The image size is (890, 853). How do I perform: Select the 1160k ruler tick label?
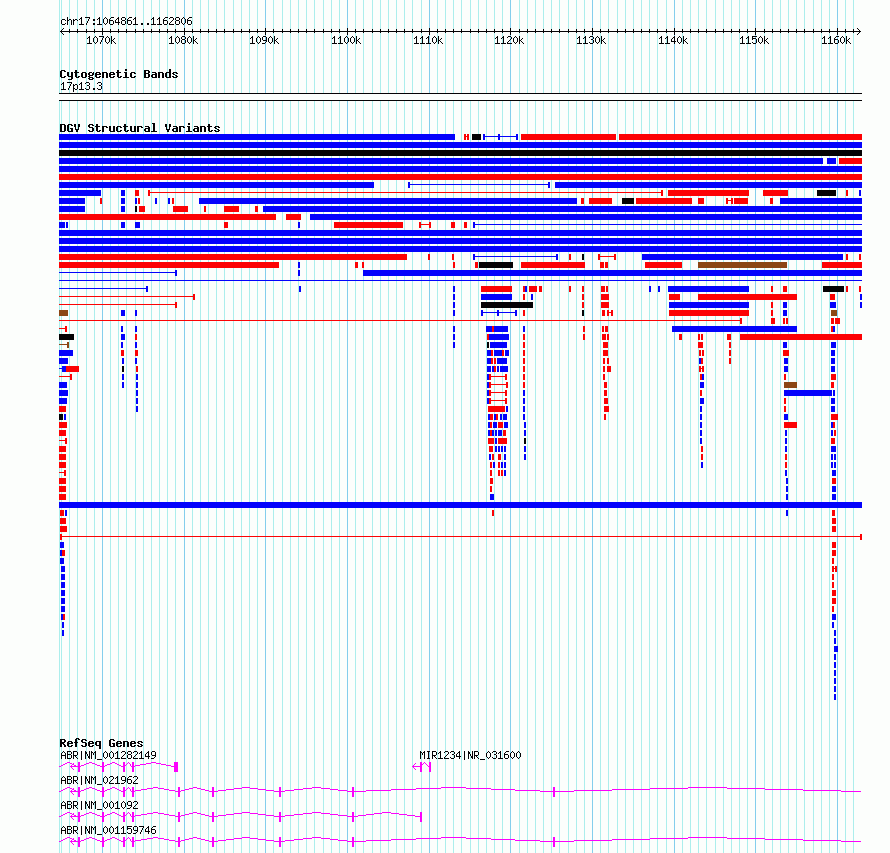pyautogui.click(x=836, y=40)
